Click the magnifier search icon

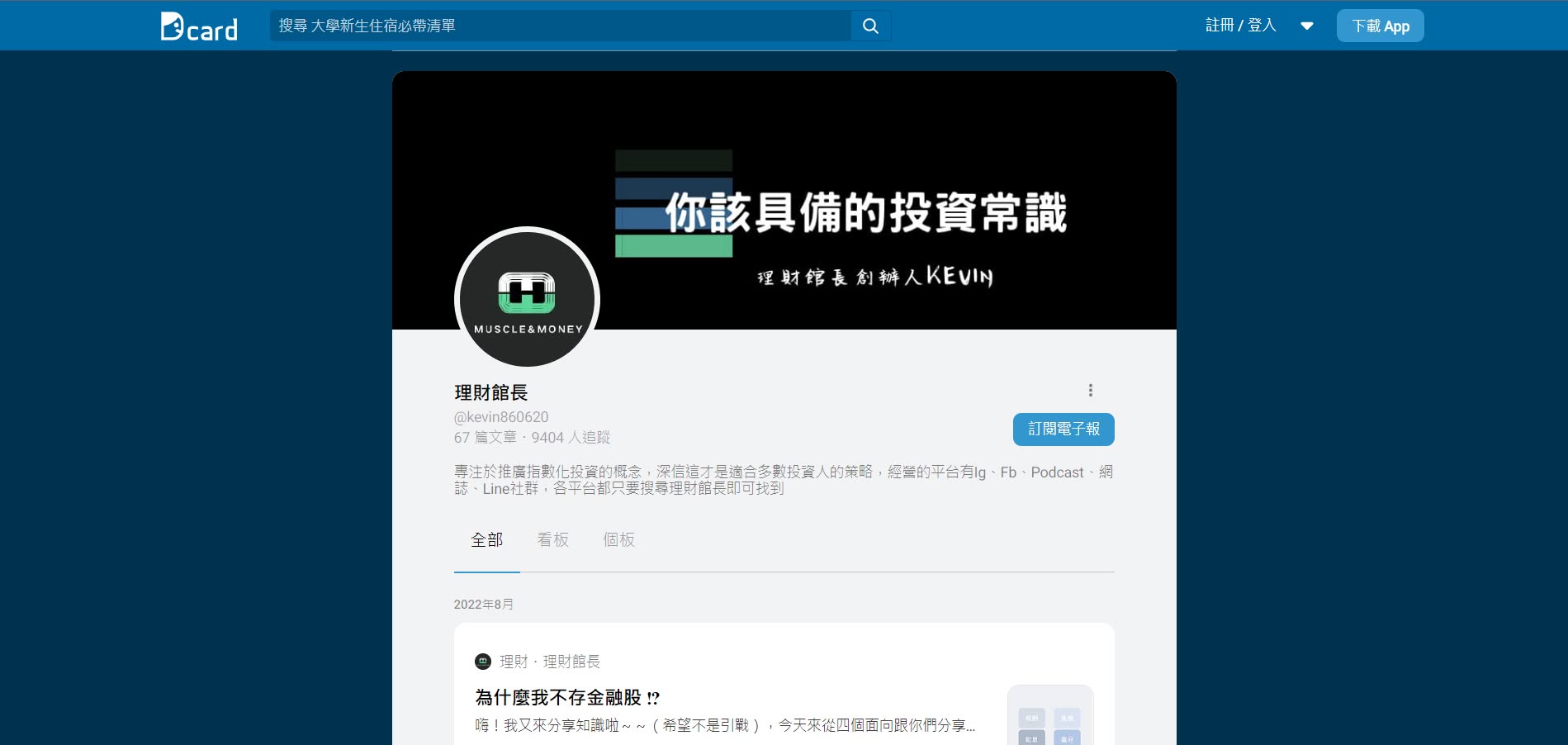click(870, 26)
